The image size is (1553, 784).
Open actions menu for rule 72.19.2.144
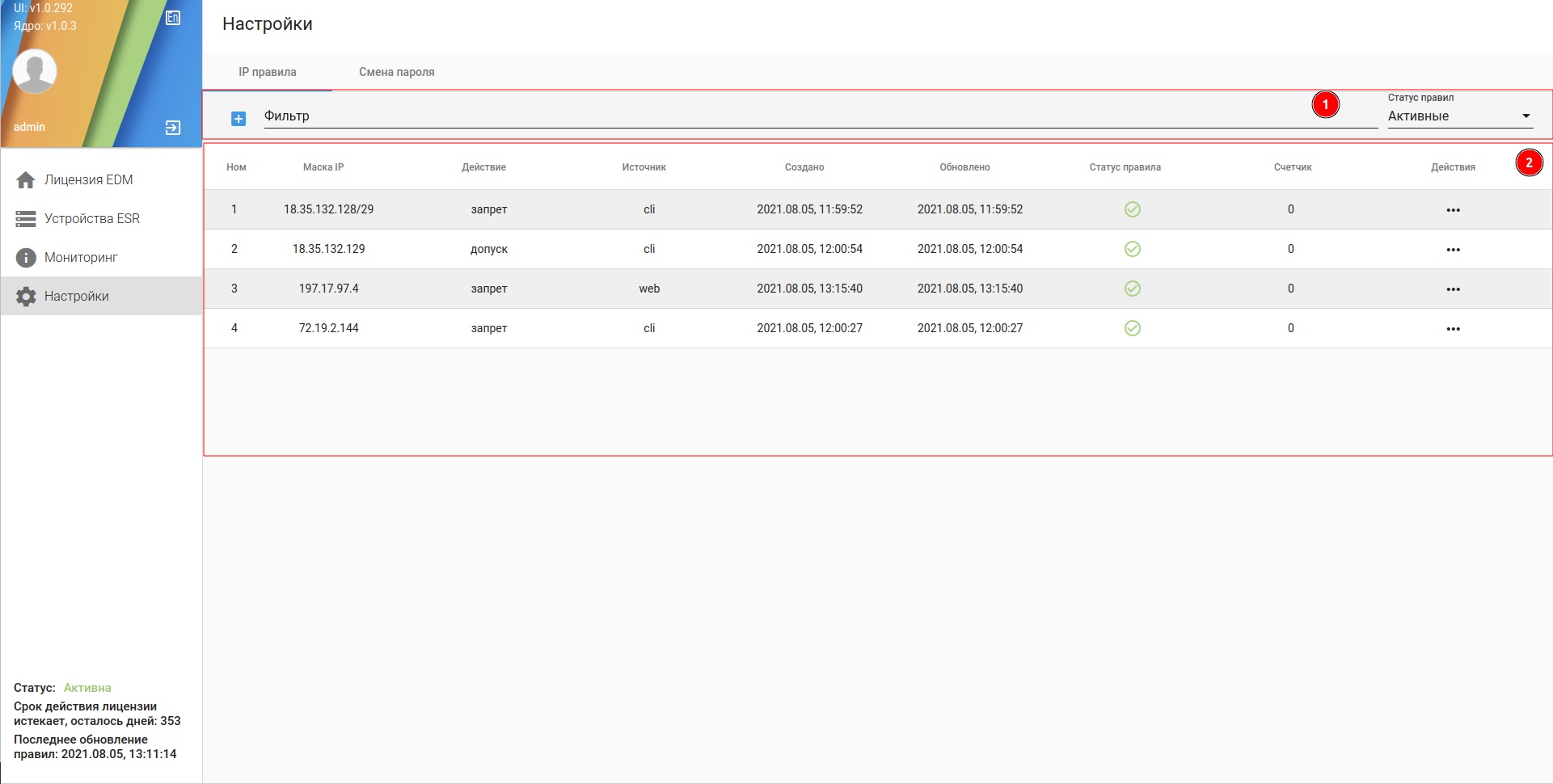point(1453,329)
